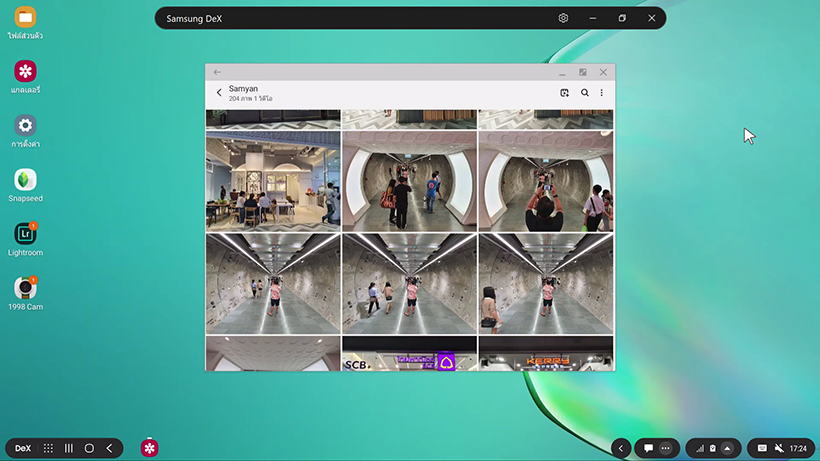Launch 1998 Cam from the desktop
This screenshot has width=820, height=461.
pos(25,288)
